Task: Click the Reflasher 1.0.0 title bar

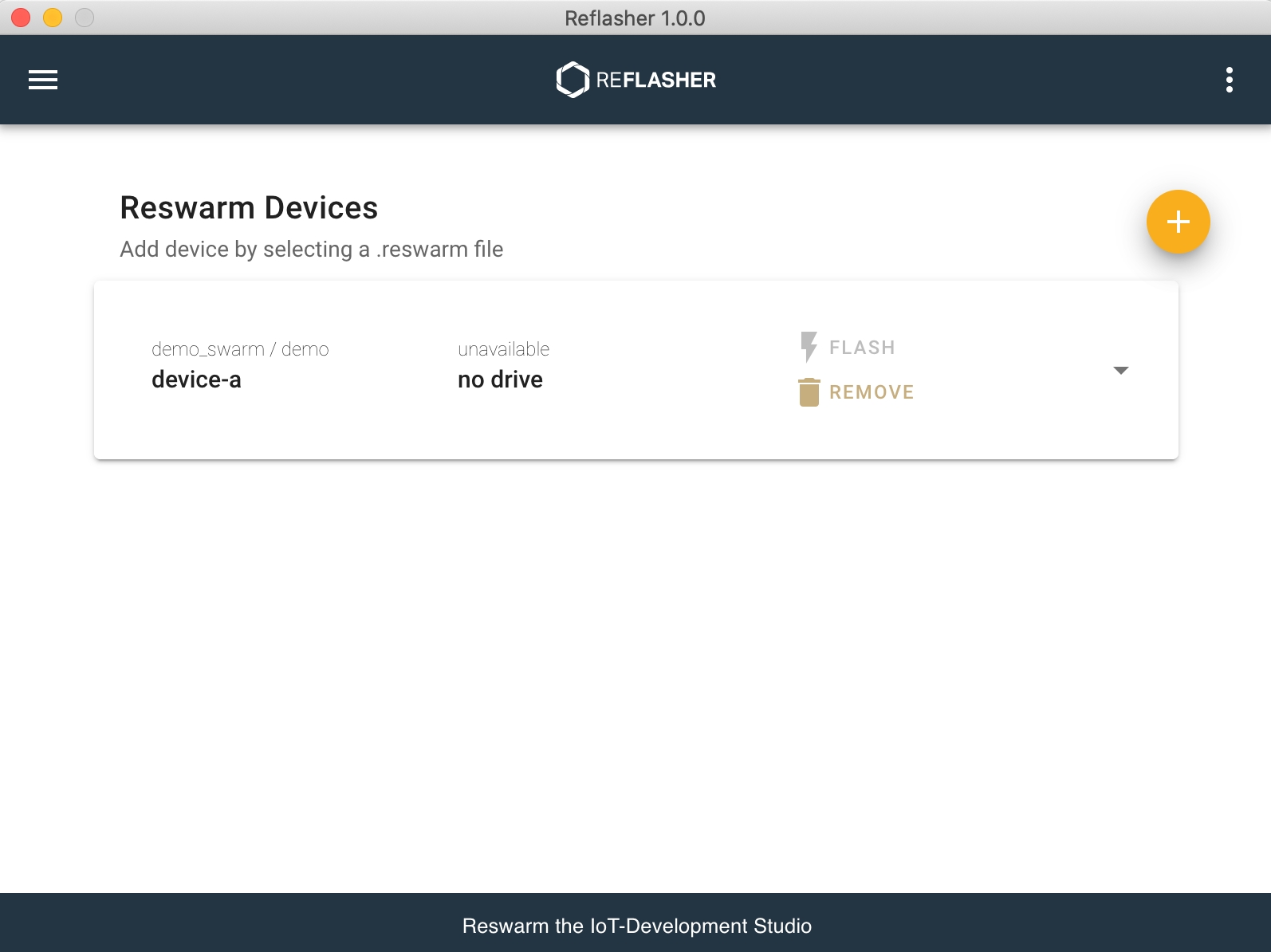Action: (635, 18)
